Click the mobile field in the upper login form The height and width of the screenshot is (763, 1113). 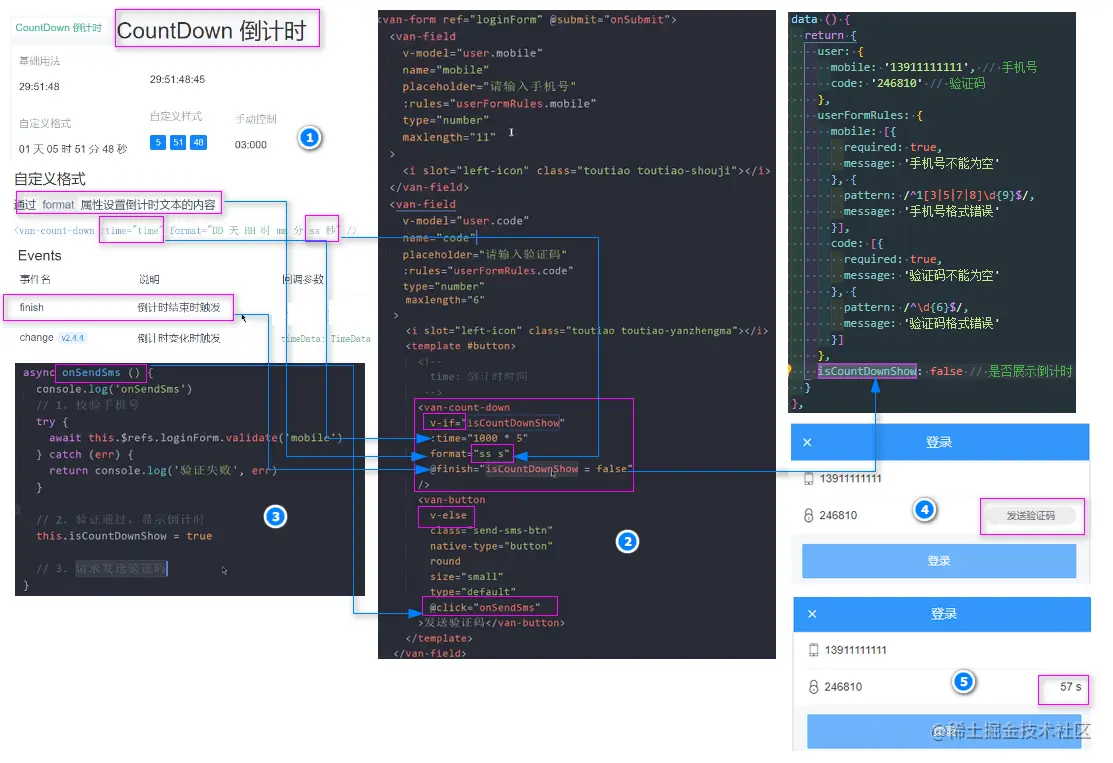click(850, 478)
